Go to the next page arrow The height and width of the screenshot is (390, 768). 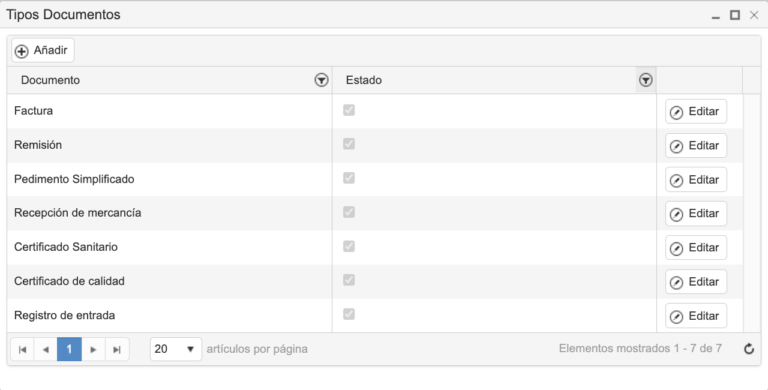coord(93,349)
